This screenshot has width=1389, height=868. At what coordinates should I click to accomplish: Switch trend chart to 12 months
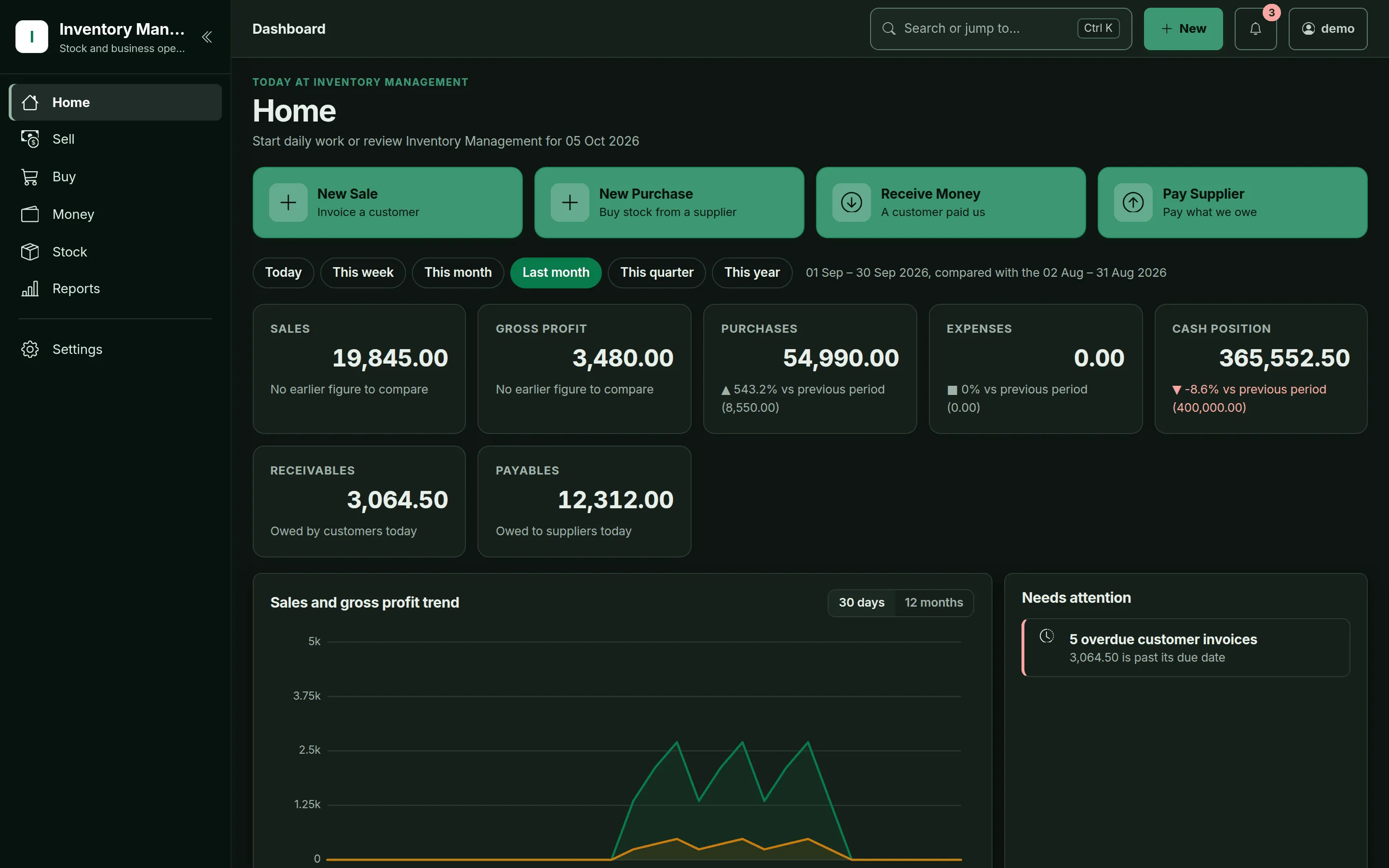pos(934,603)
